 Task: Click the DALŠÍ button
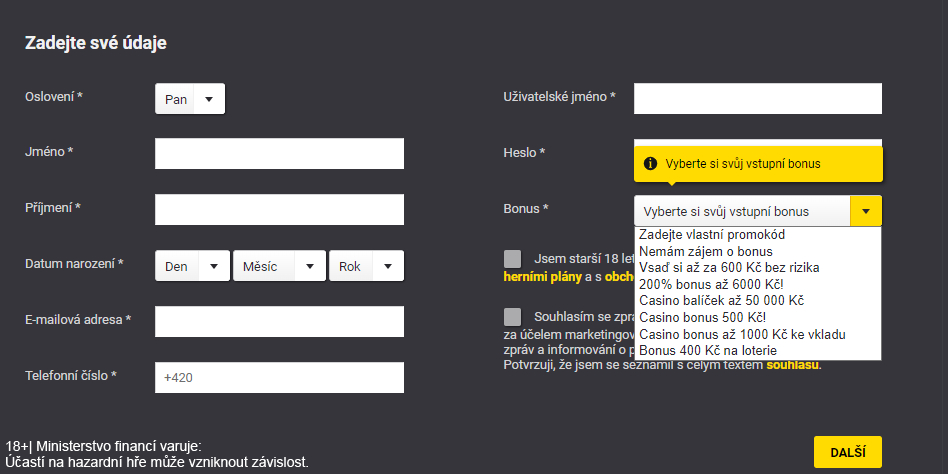[848, 452]
